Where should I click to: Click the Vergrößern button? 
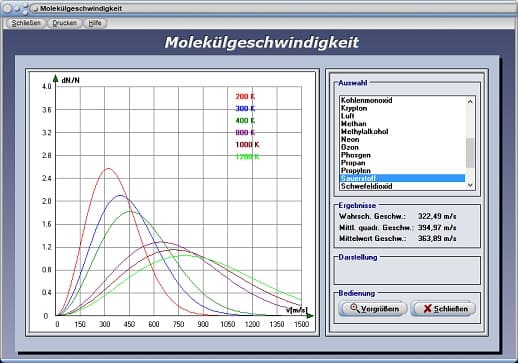pyautogui.click(x=373, y=309)
